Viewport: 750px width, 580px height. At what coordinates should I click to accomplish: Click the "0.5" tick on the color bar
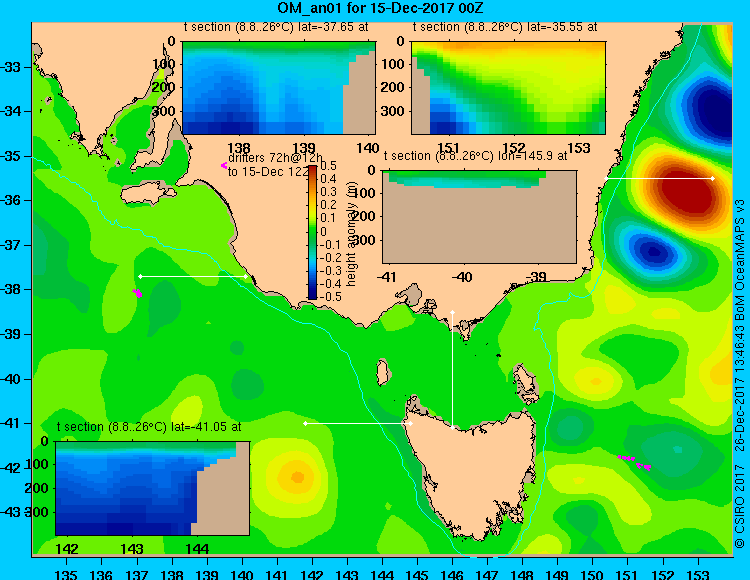coord(328,166)
